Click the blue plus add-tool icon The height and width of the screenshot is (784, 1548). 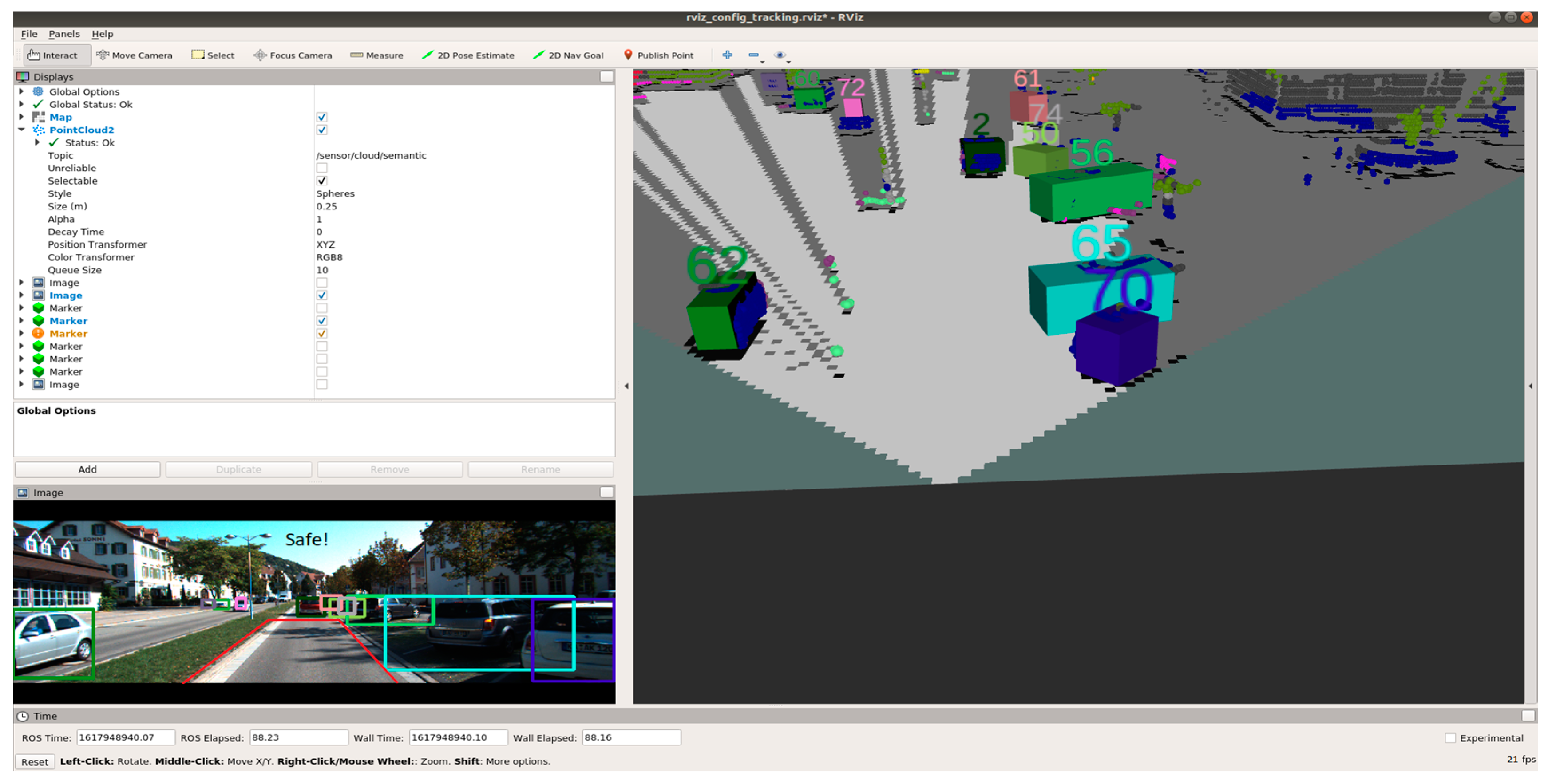click(727, 55)
